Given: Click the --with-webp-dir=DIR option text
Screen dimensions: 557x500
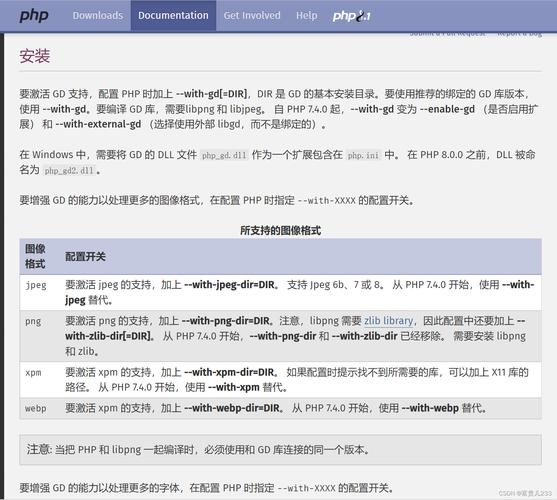Looking at the screenshot, I should point(232,408).
